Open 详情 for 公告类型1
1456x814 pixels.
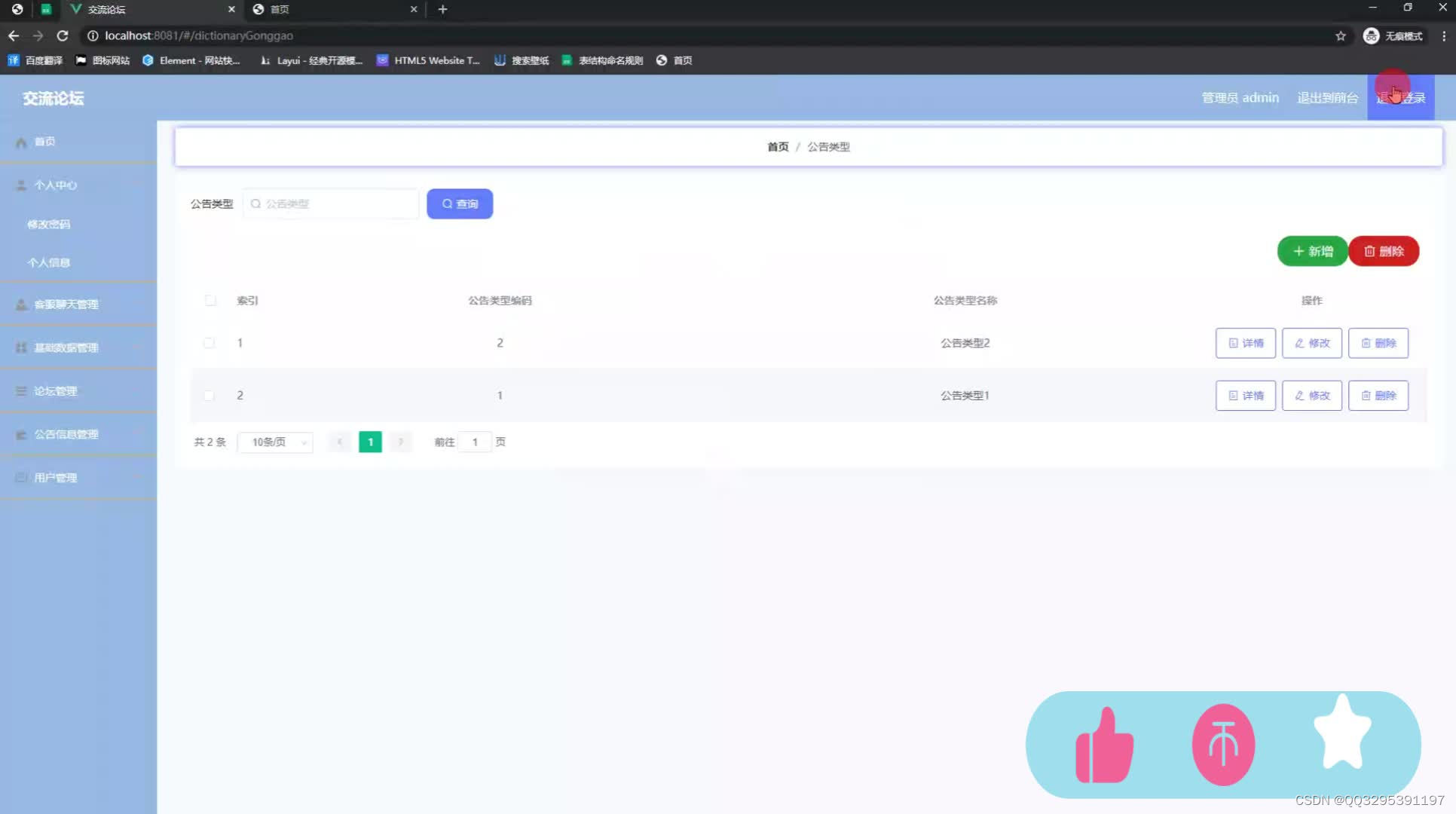(1245, 396)
